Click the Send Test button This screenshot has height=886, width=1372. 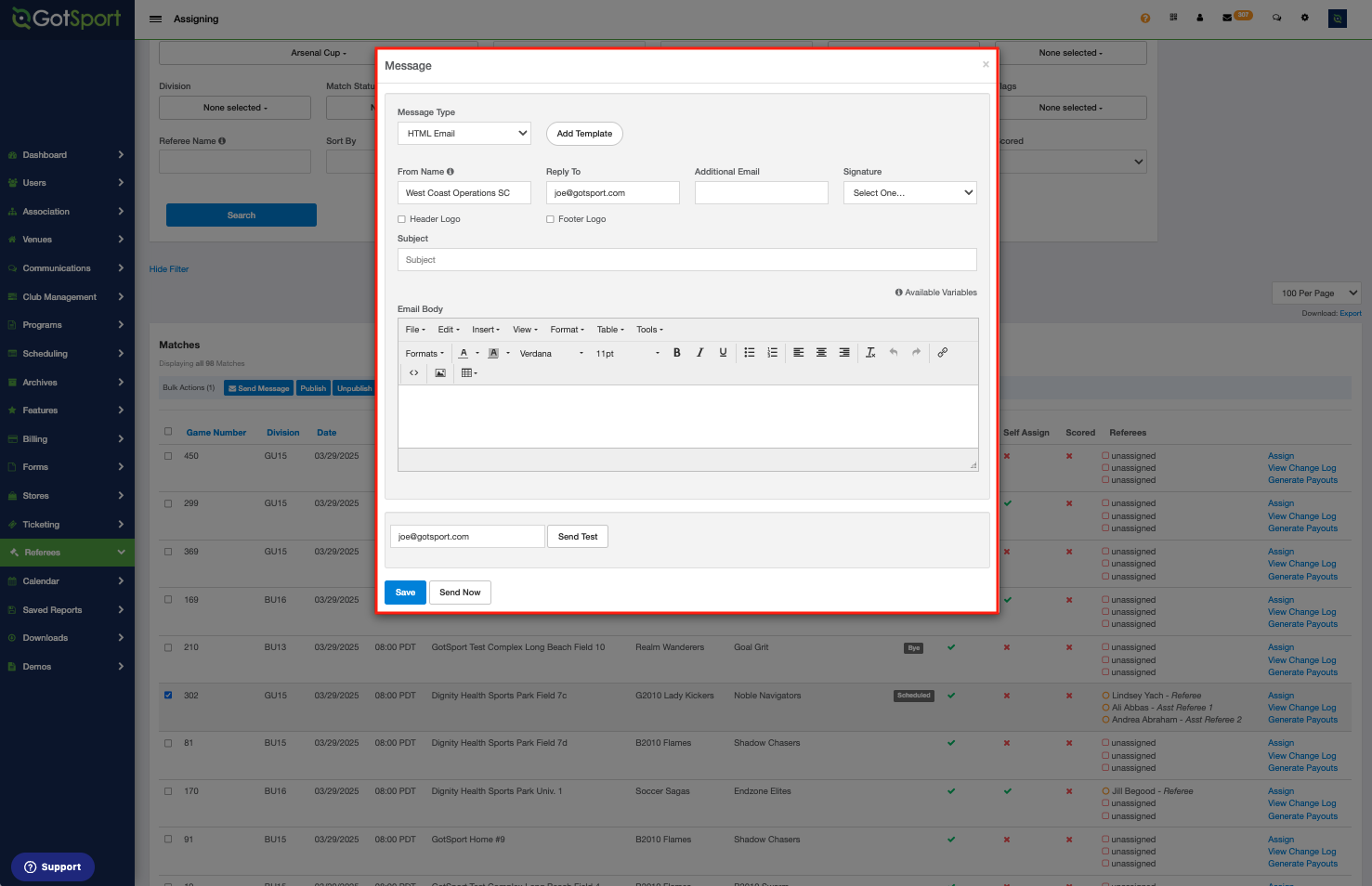coord(578,537)
